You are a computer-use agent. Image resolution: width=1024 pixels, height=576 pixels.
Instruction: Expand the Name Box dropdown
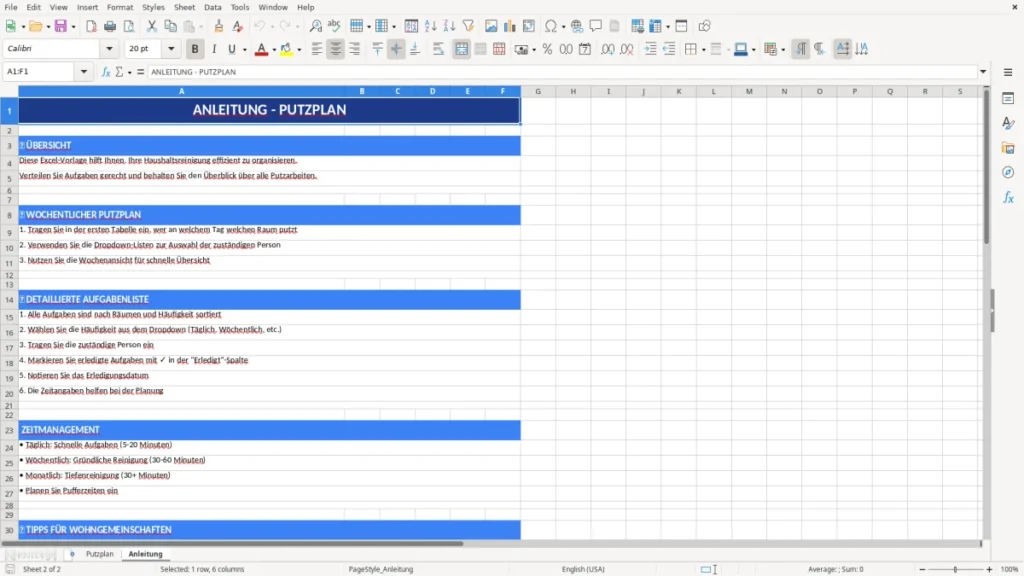84,72
